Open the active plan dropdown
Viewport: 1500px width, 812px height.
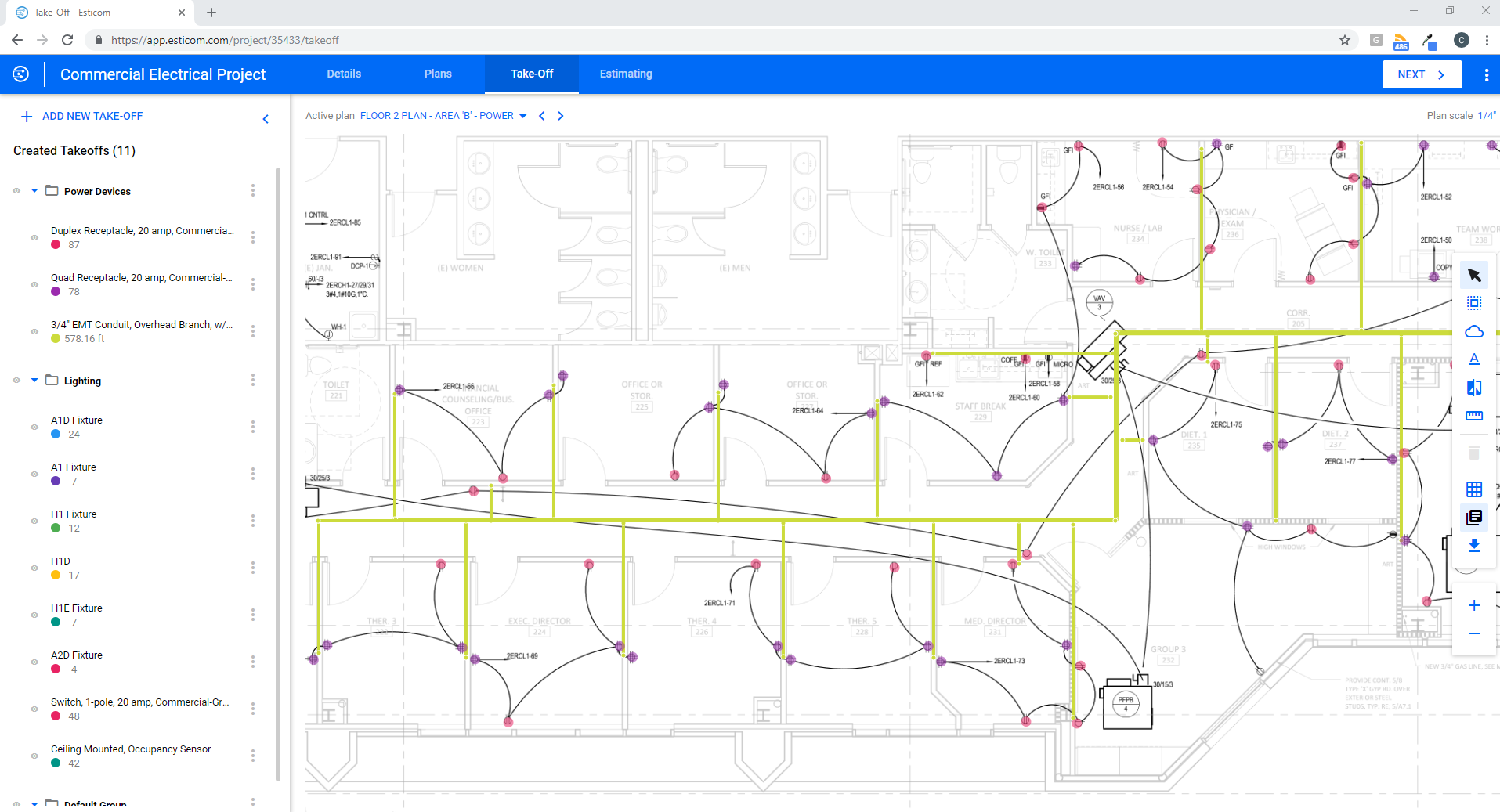443,116
